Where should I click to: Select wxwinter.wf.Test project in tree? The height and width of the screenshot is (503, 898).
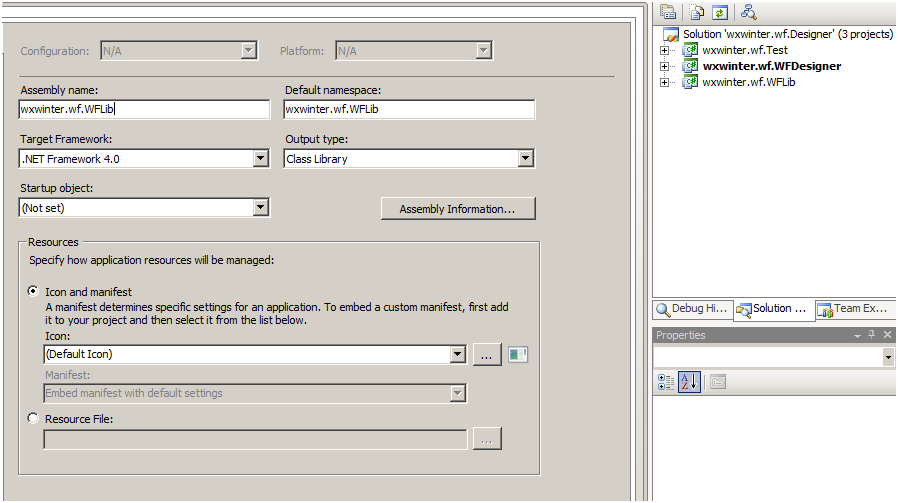pyautogui.click(x=745, y=50)
